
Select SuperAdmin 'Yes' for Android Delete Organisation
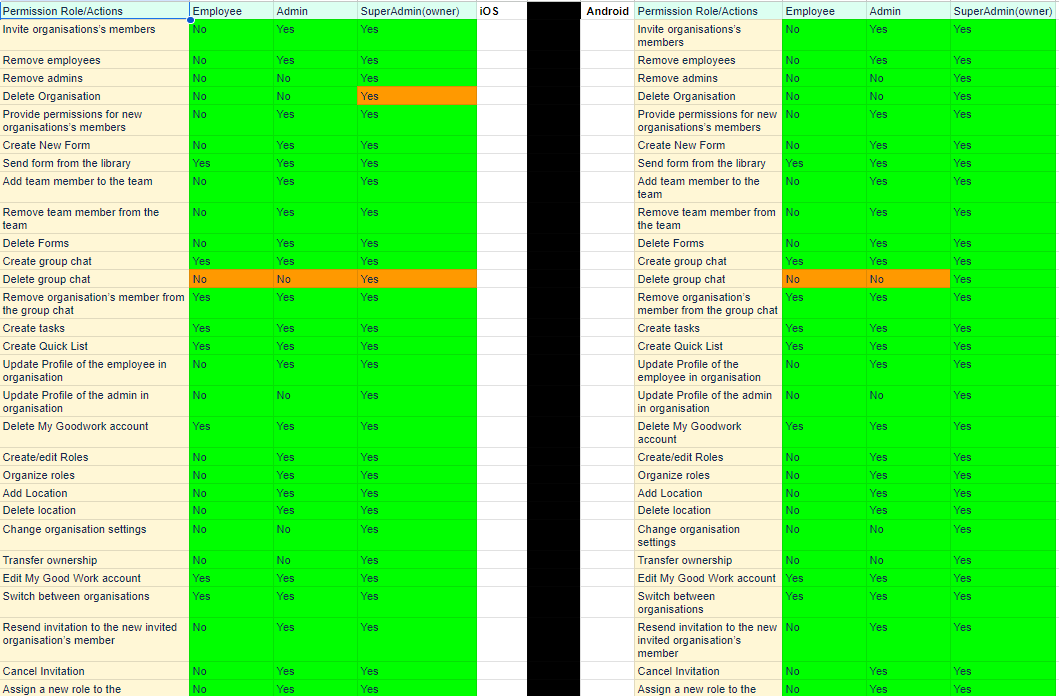[x=1004, y=96]
